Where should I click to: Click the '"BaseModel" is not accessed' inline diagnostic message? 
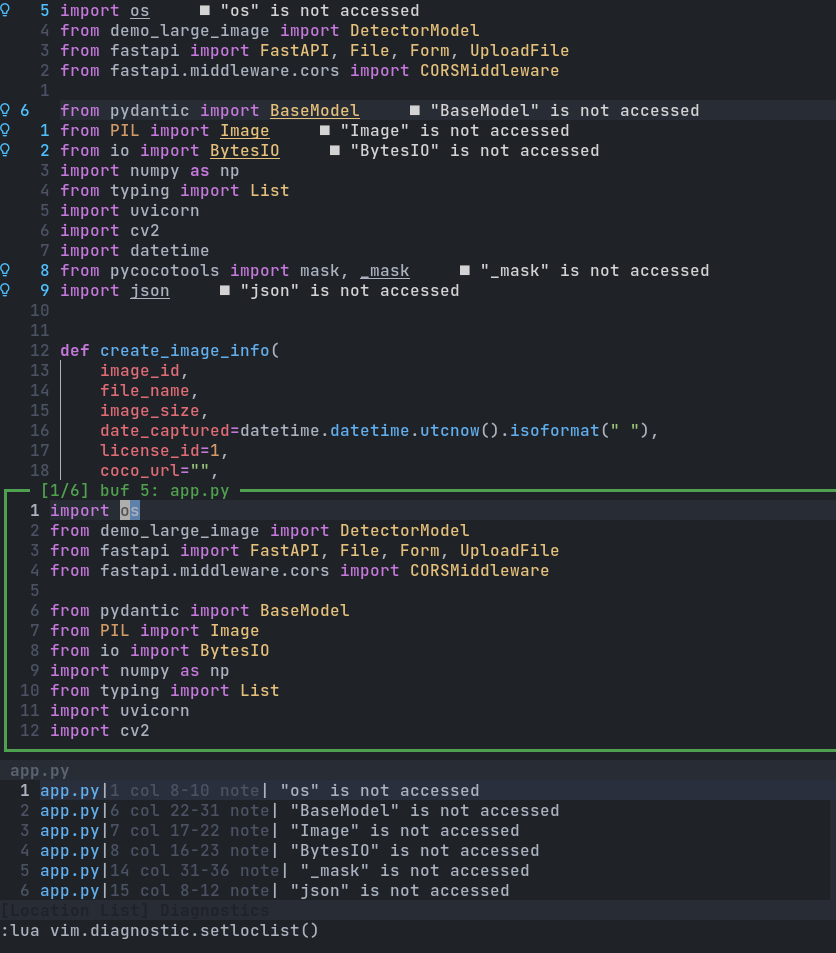click(565, 111)
